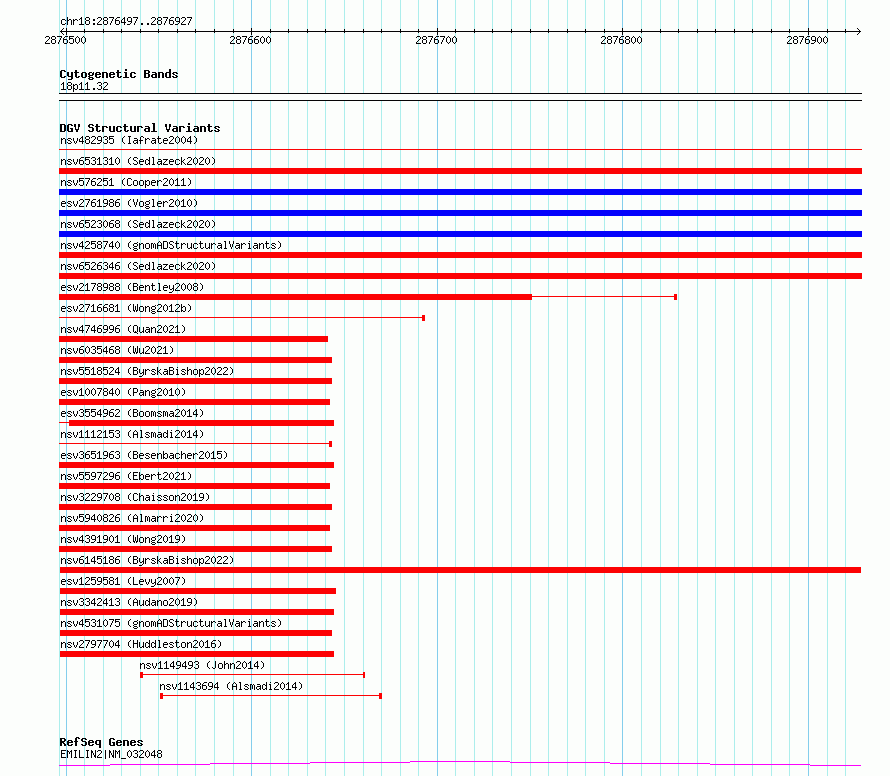Click the thin line feature of nsv1143694
The height and width of the screenshot is (776, 890).
click(x=271, y=696)
